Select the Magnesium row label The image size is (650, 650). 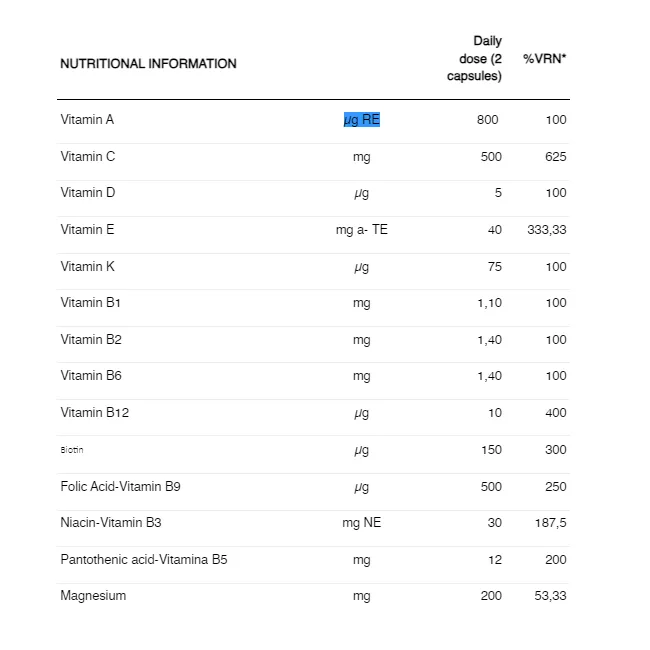coord(93,596)
